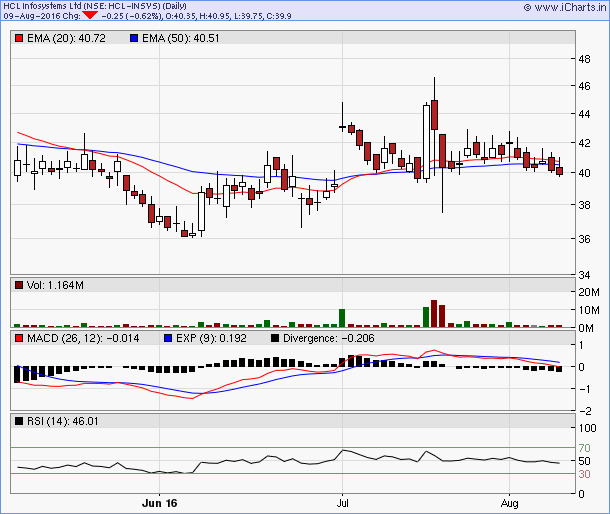This screenshot has height=514, width=610.
Task: Click the 10M volume axis label
Action: (x=589, y=310)
